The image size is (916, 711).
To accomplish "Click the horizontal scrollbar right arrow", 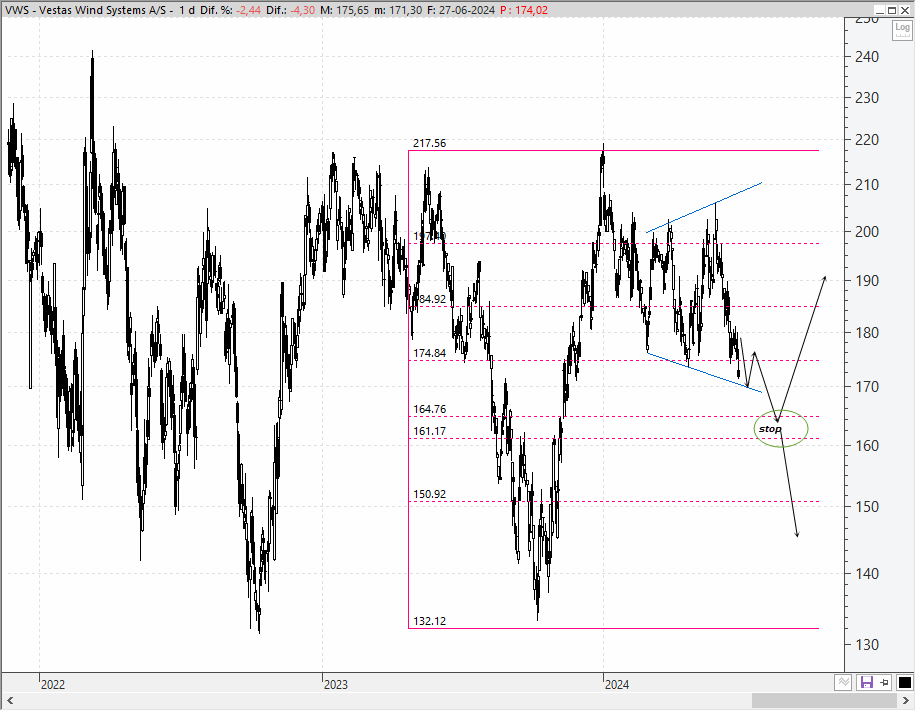I will coord(906,700).
